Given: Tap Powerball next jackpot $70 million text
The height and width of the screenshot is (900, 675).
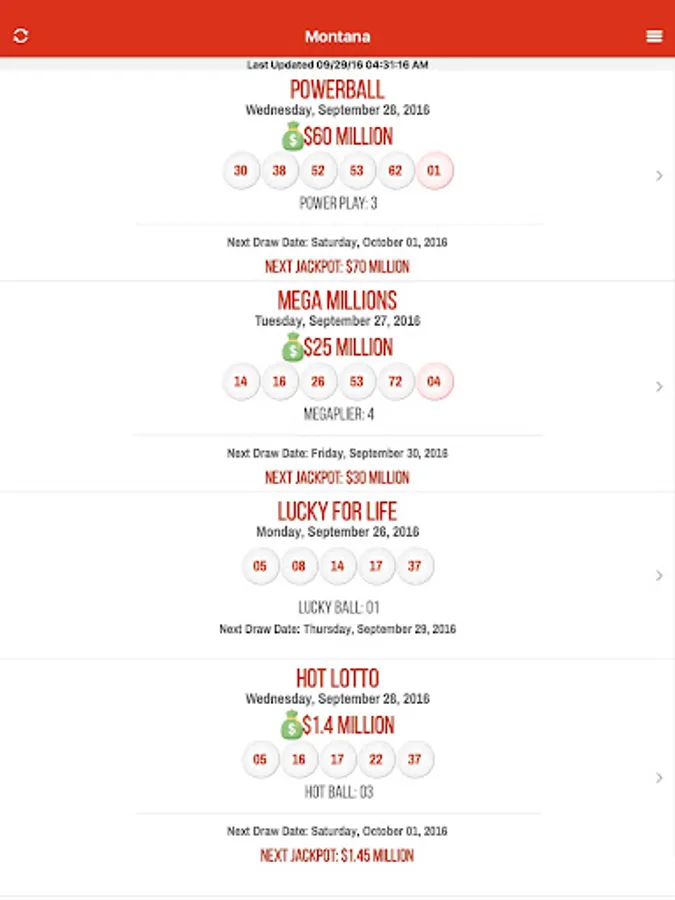Looking at the screenshot, I should (x=337, y=267).
